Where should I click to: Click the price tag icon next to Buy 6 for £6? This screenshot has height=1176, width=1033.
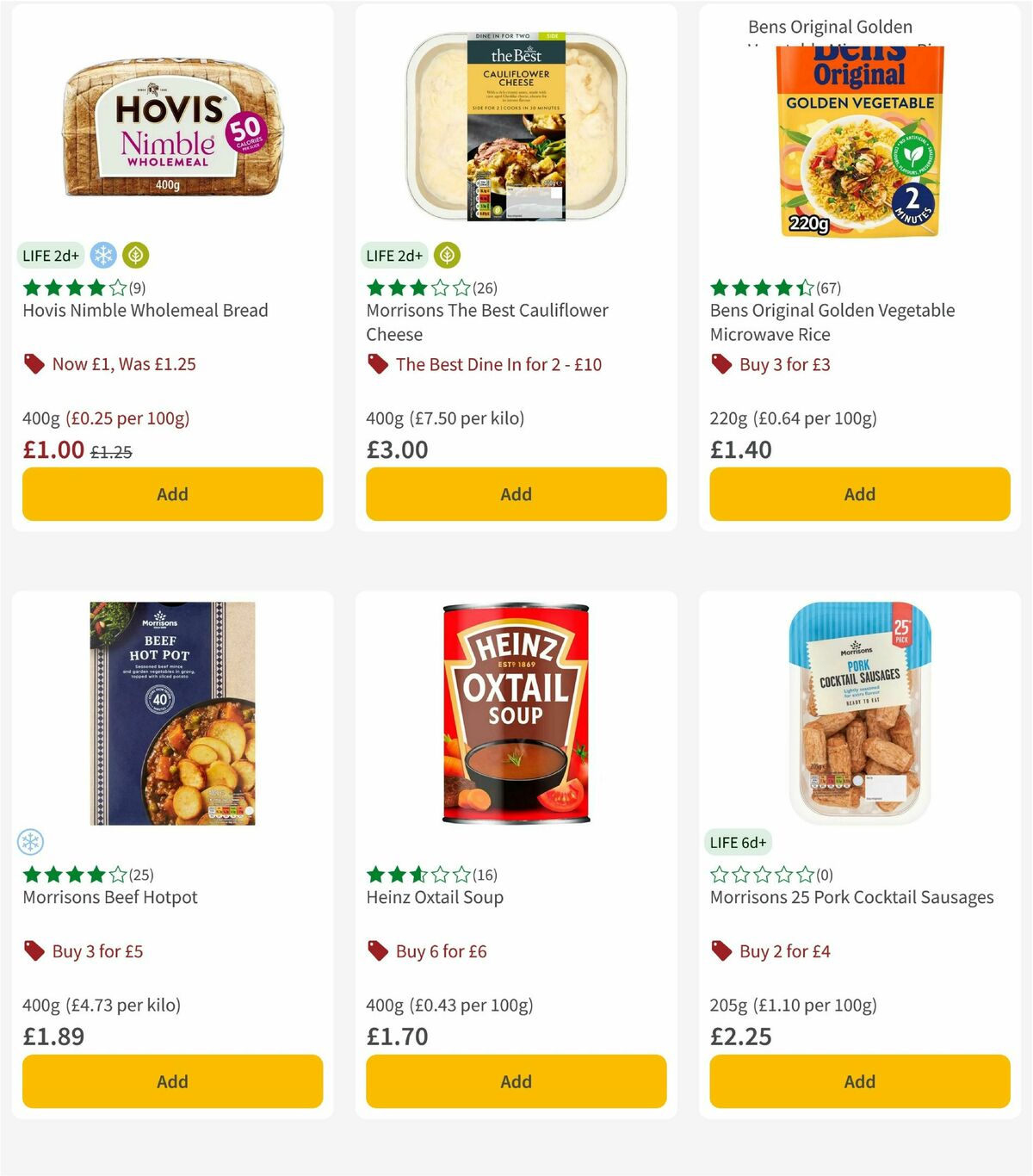pos(377,951)
